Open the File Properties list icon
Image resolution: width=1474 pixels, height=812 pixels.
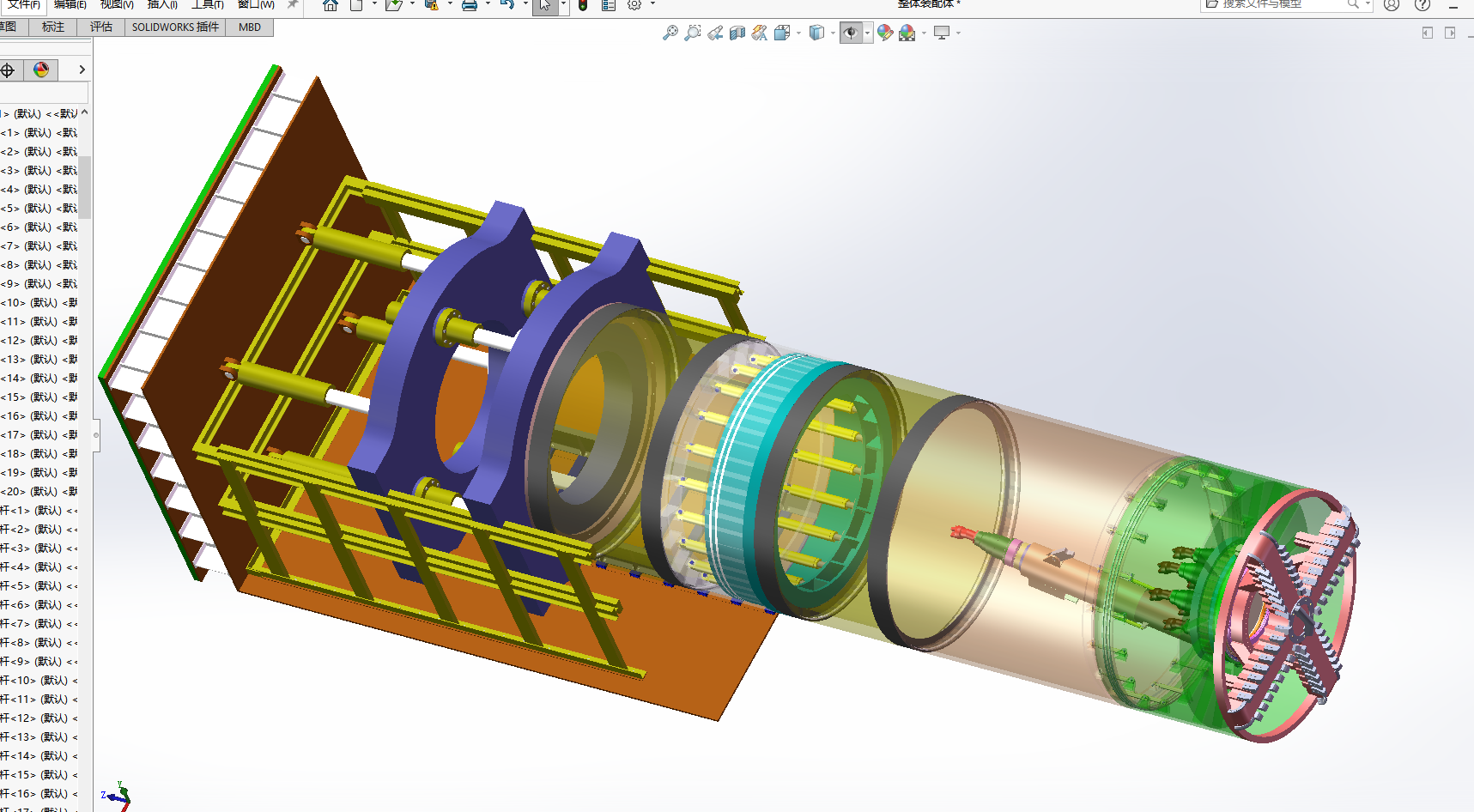[x=609, y=5]
